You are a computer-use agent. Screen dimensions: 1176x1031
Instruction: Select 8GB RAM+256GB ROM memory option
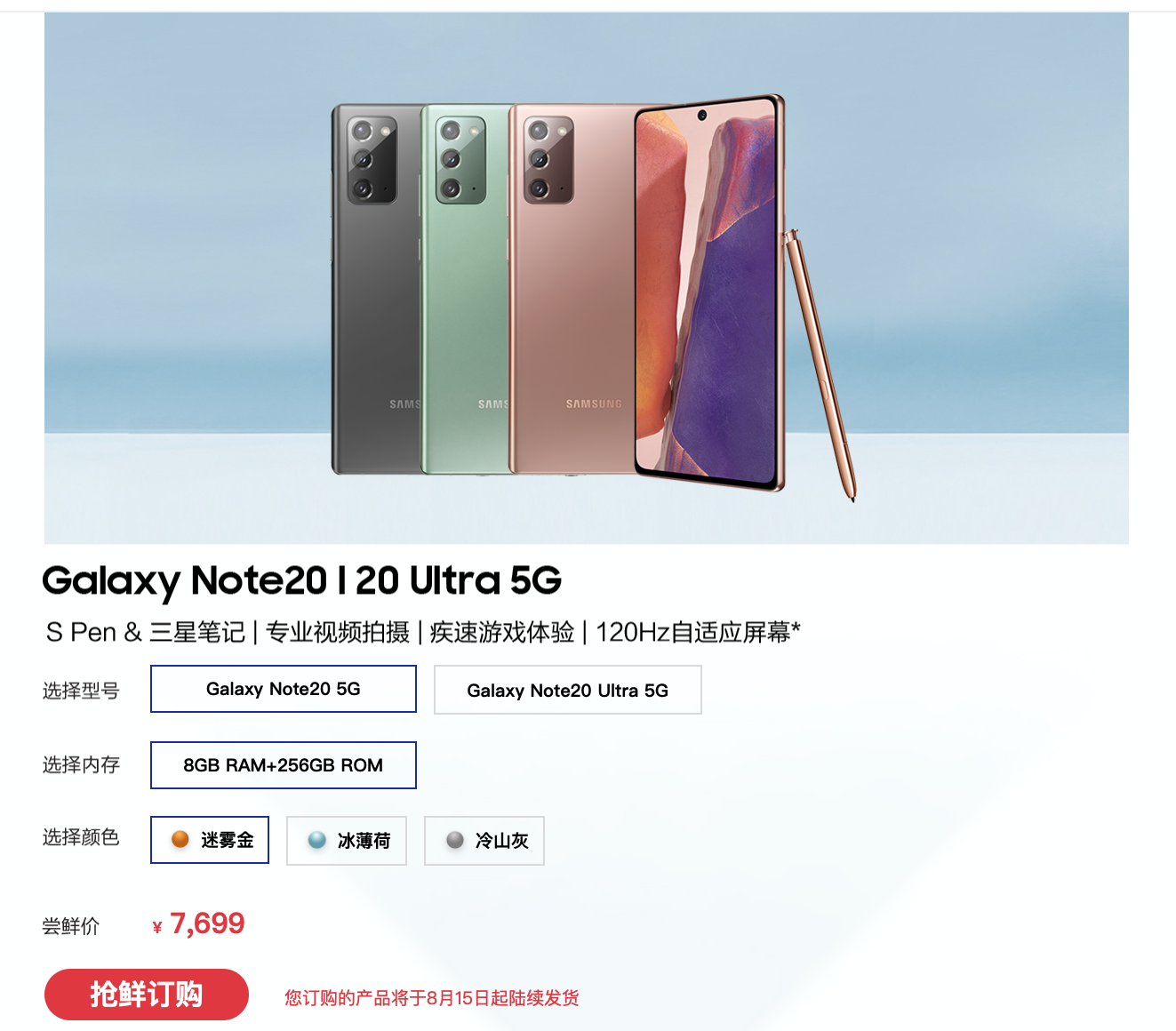click(284, 765)
